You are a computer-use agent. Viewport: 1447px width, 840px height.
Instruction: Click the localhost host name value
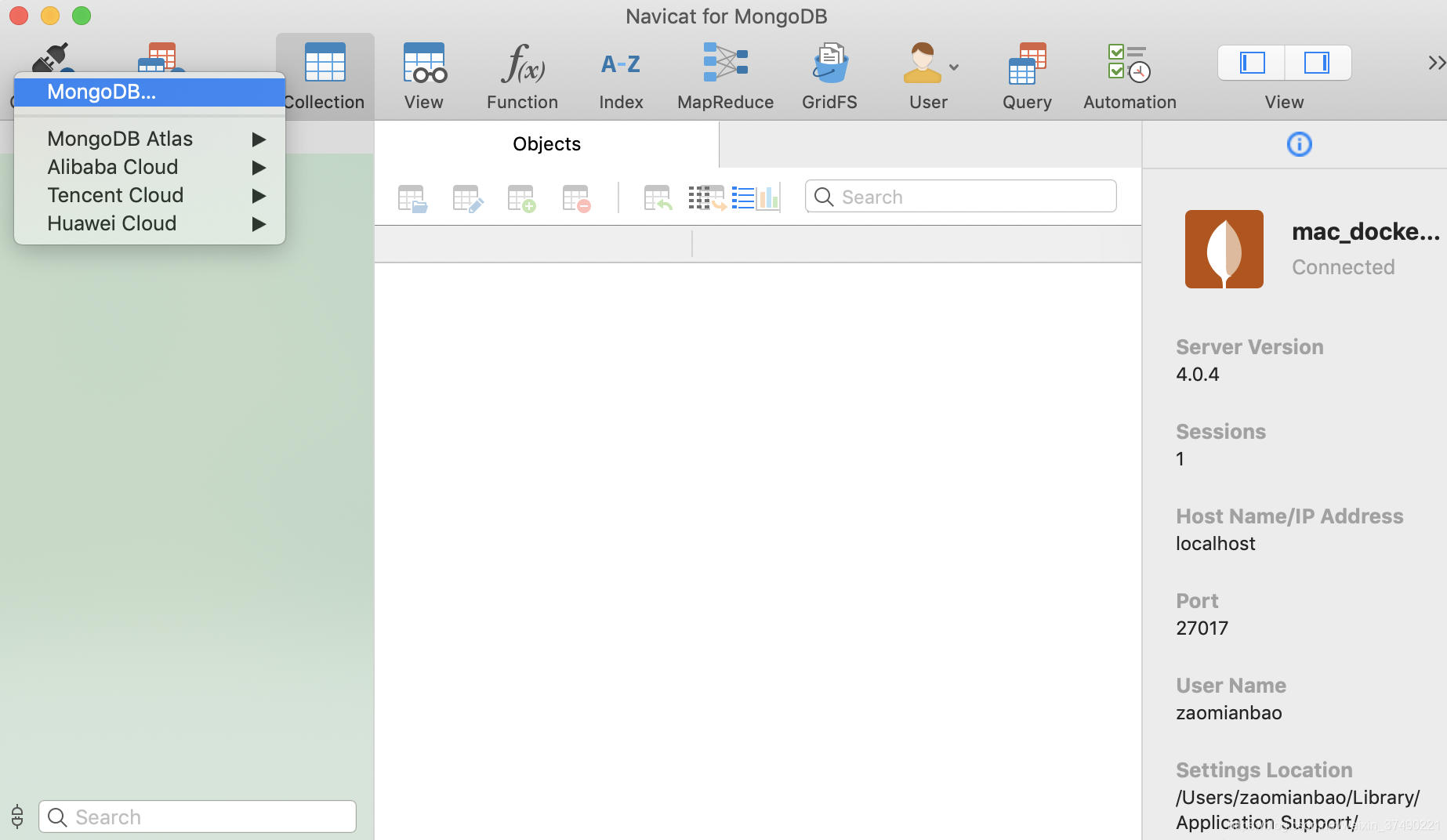1216,544
